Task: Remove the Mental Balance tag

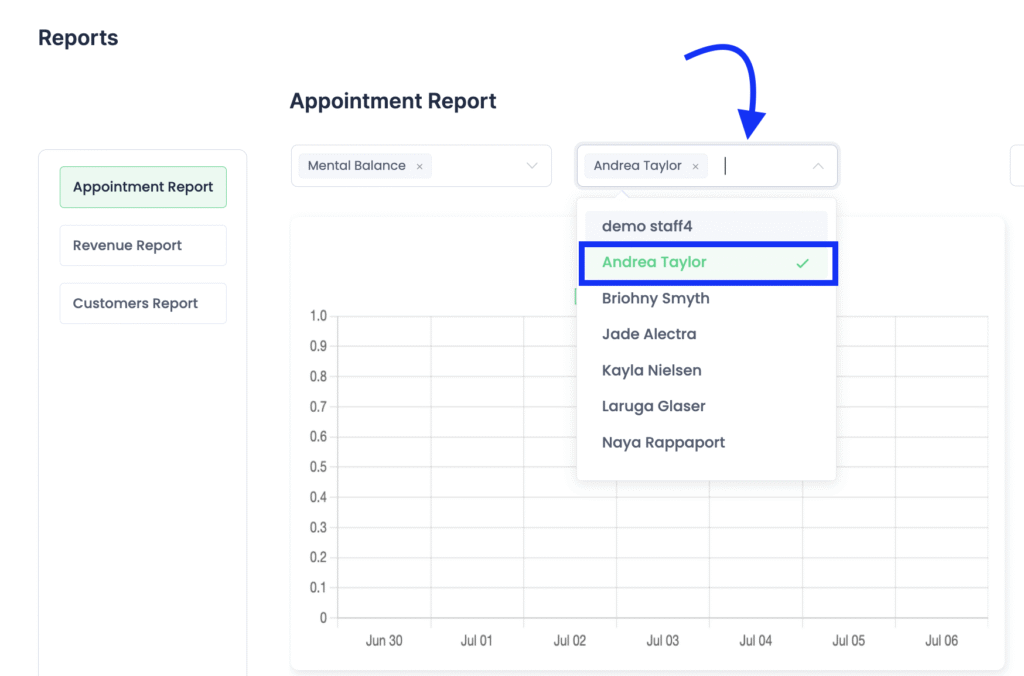Action: pos(419,167)
